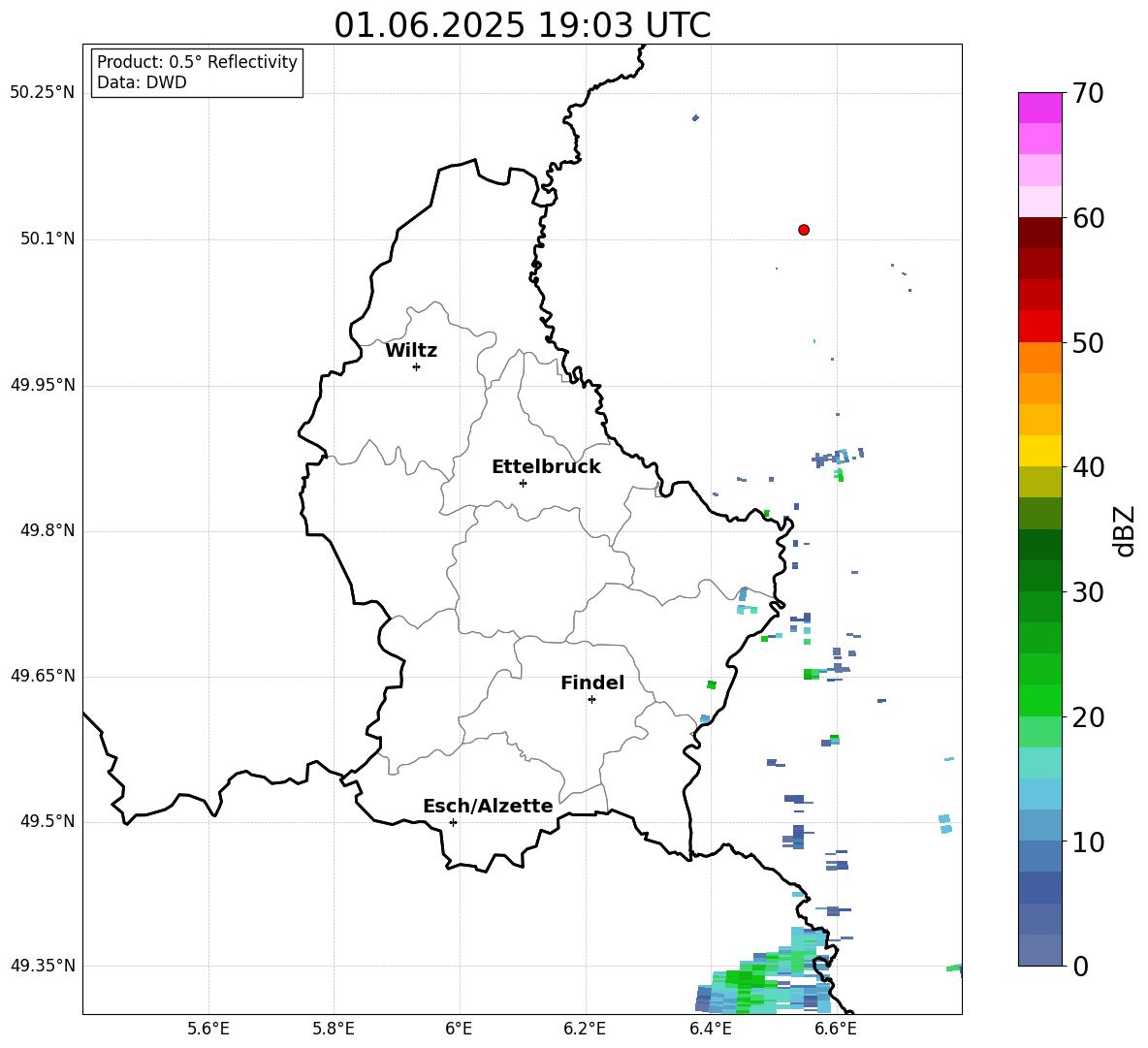Click the dBZ colorbar axis label
The height and width of the screenshot is (1048, 1148).
1126,530
